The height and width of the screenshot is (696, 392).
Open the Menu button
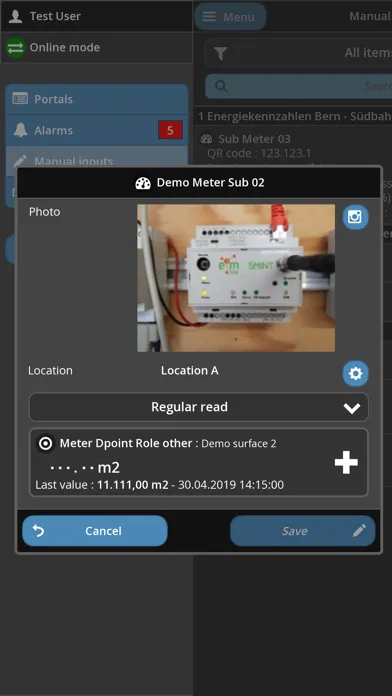230,17
